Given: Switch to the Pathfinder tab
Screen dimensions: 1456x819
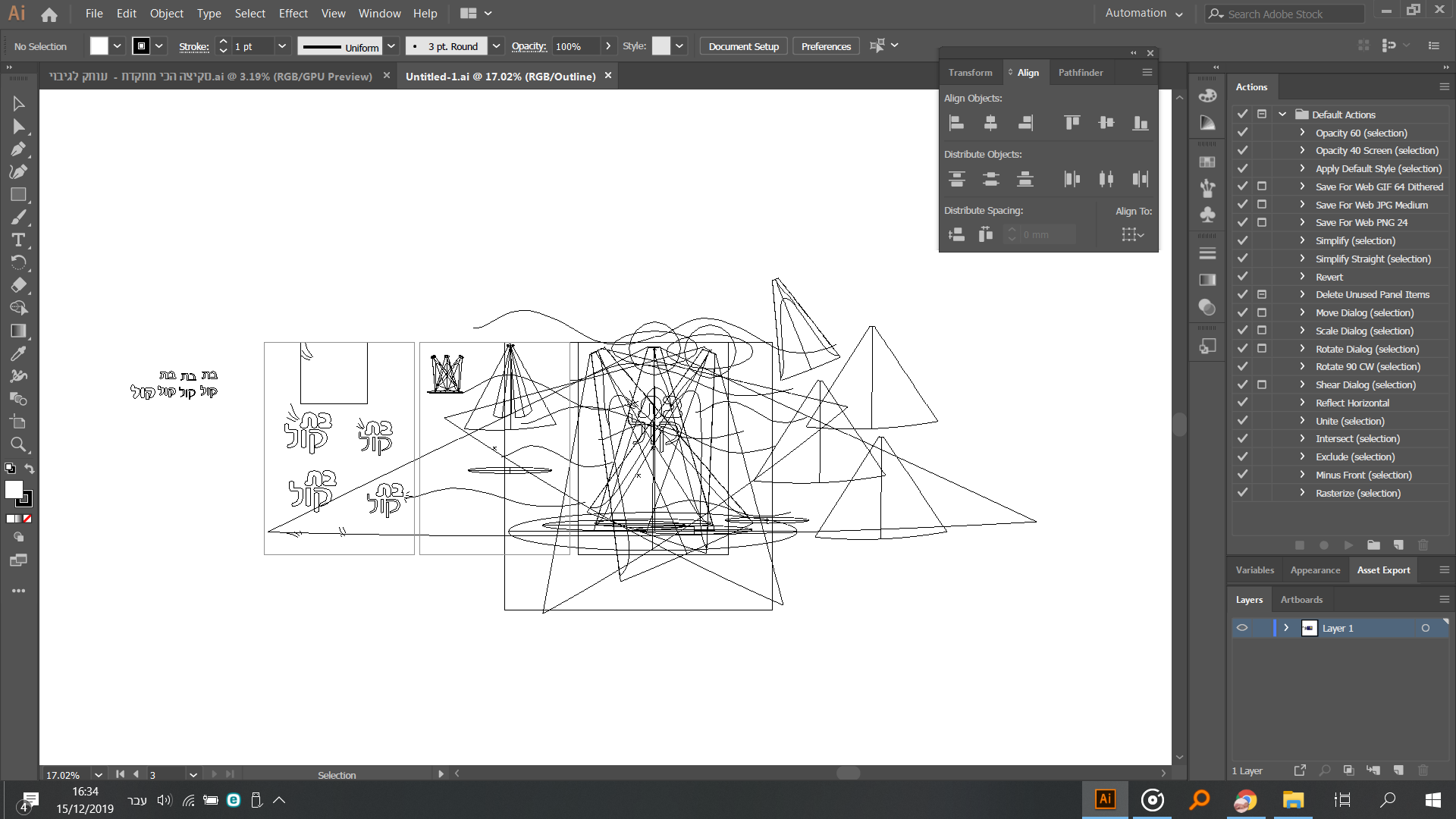Looking at the screenshot, I should [x=1080, y=73].
